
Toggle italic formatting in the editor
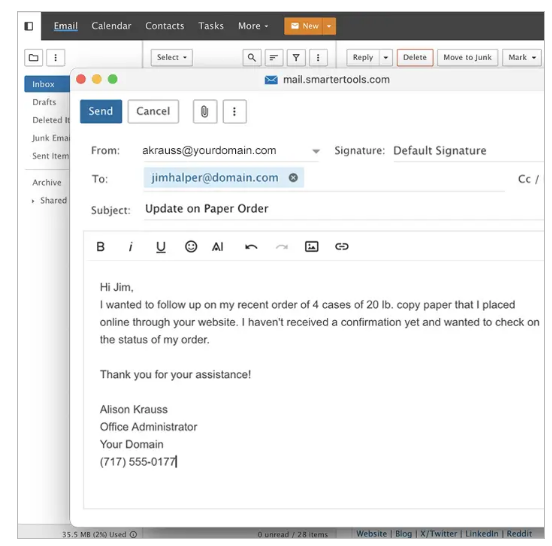click(131, 247)
